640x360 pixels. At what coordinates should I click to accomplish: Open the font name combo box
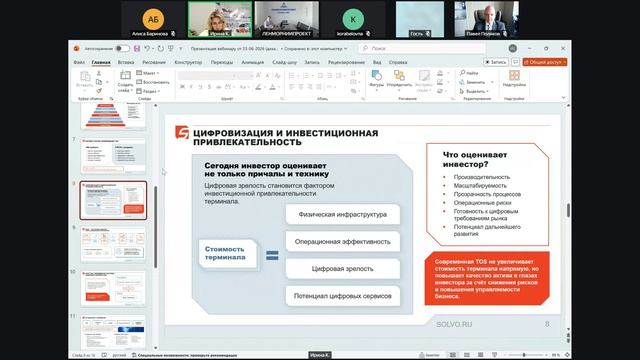point(208,76)
